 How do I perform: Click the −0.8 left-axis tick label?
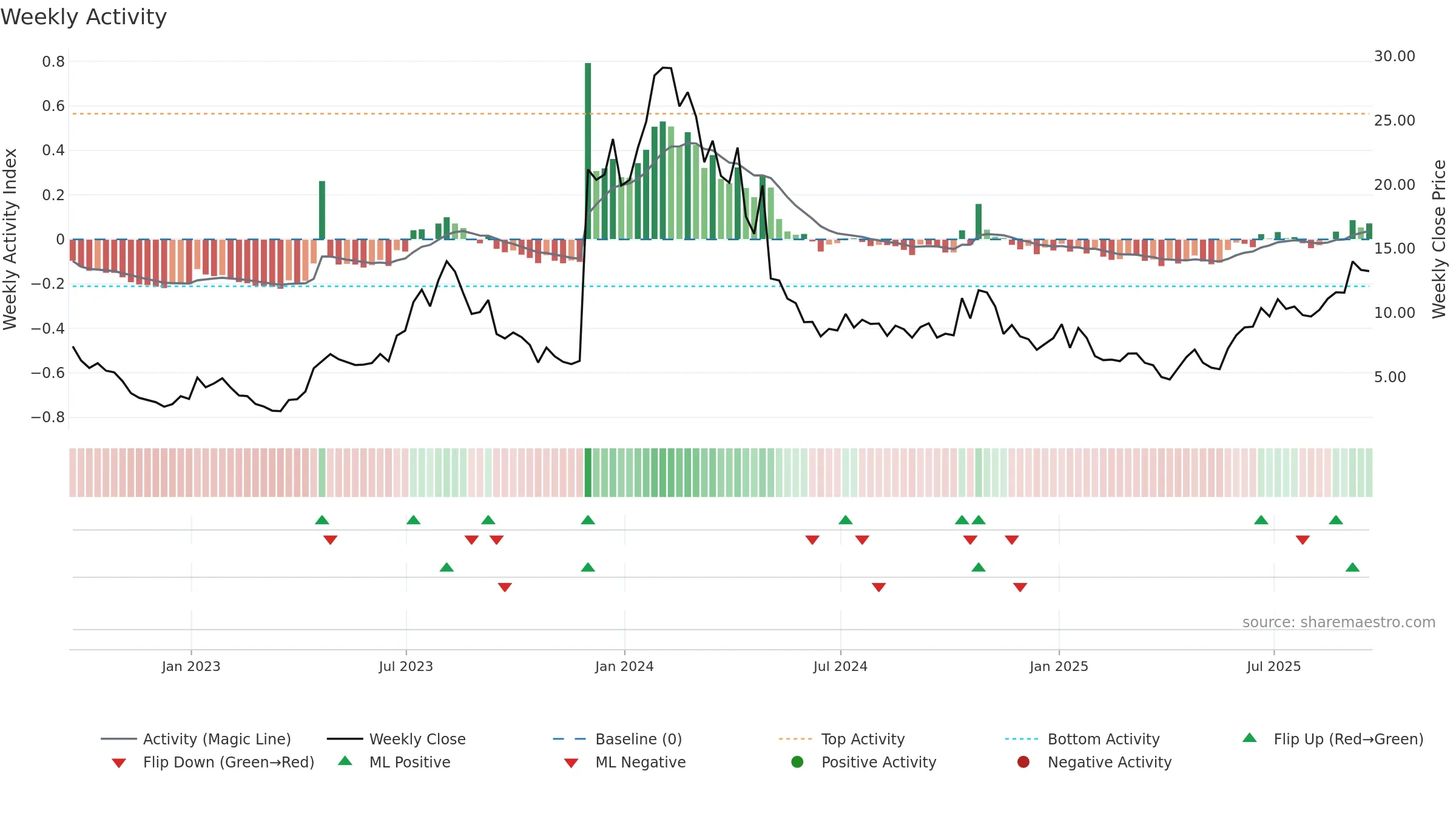pyautogui.click(x=48, y=417)
